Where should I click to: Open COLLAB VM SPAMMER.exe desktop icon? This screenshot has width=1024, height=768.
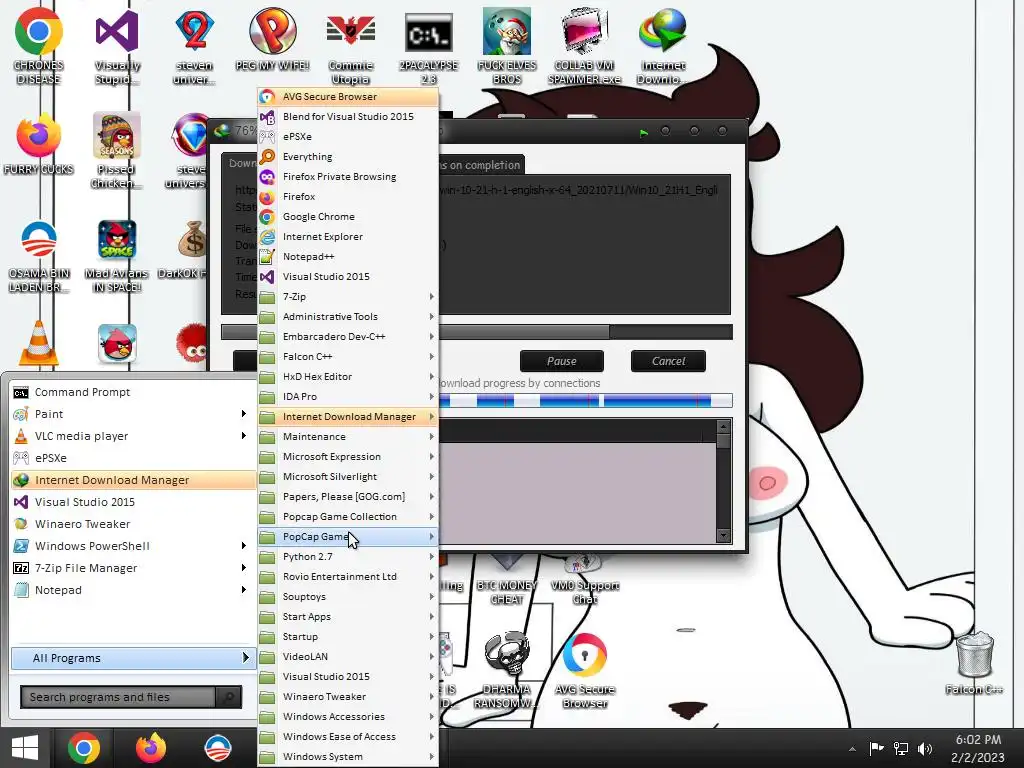(584, 47)
